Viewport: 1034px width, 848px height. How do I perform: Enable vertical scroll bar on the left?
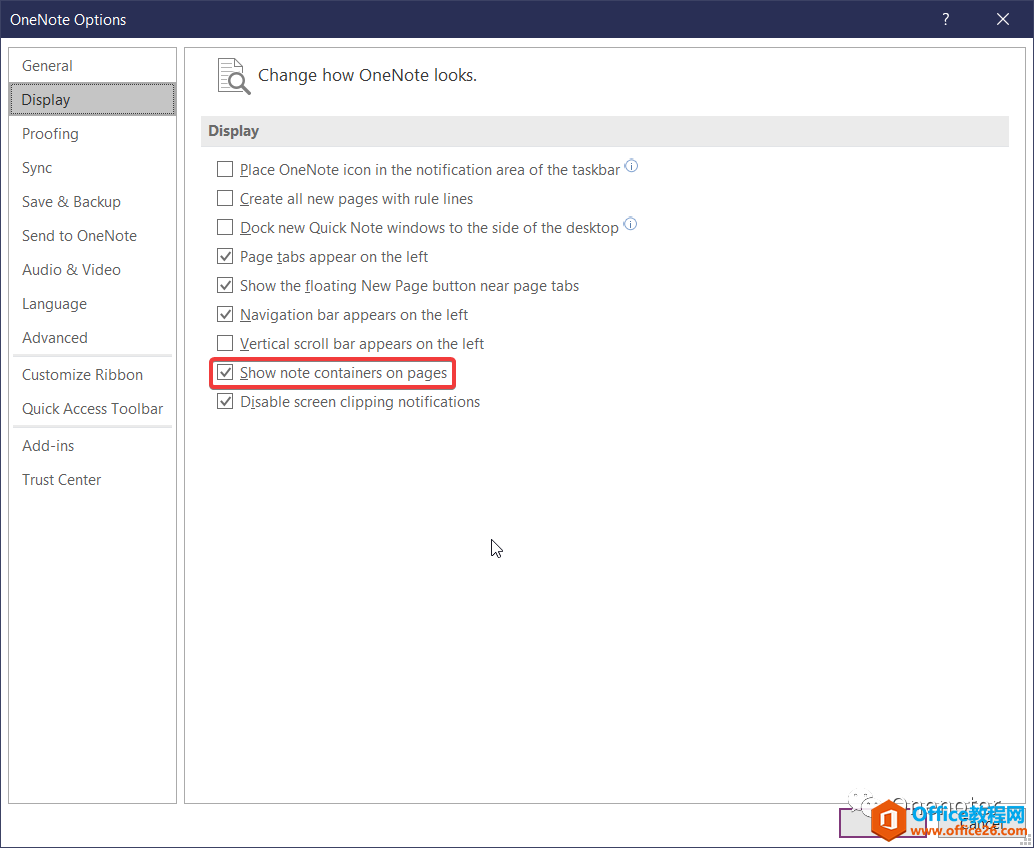(x=225, y=342)
